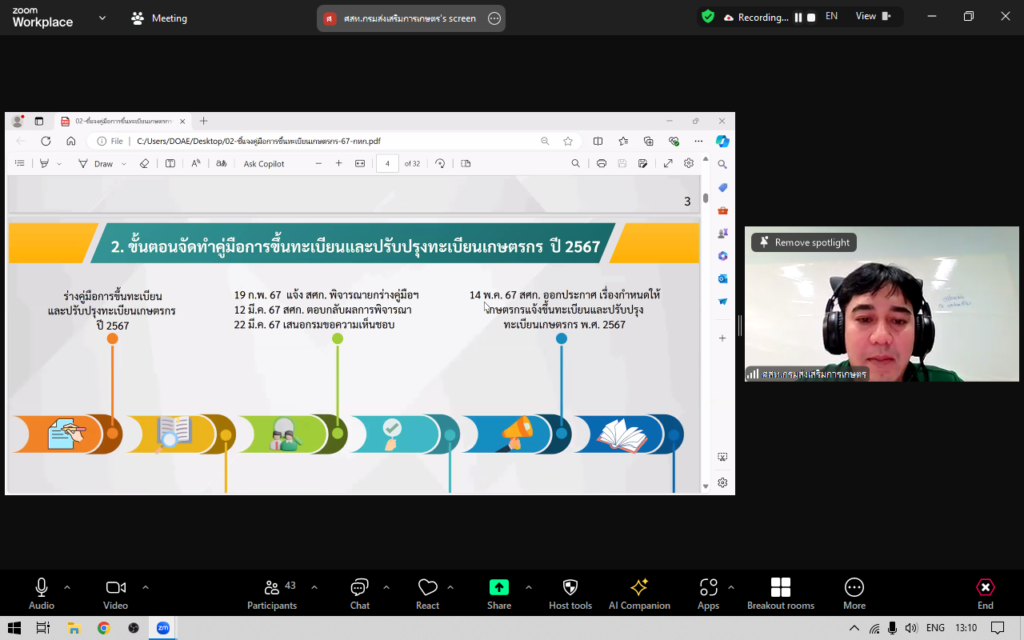The image size is (1024, 640).
Task: Open the View layout dropdown
Action: (871, 17)
